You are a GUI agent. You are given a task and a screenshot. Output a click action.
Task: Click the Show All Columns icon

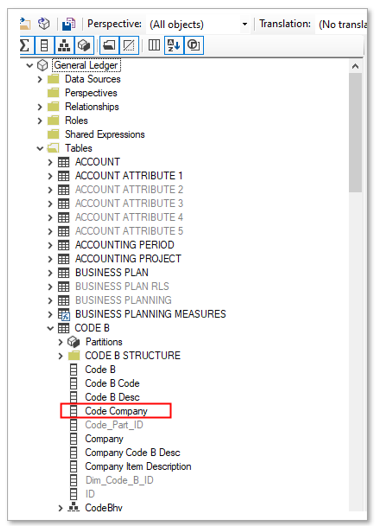coord(154,45)
